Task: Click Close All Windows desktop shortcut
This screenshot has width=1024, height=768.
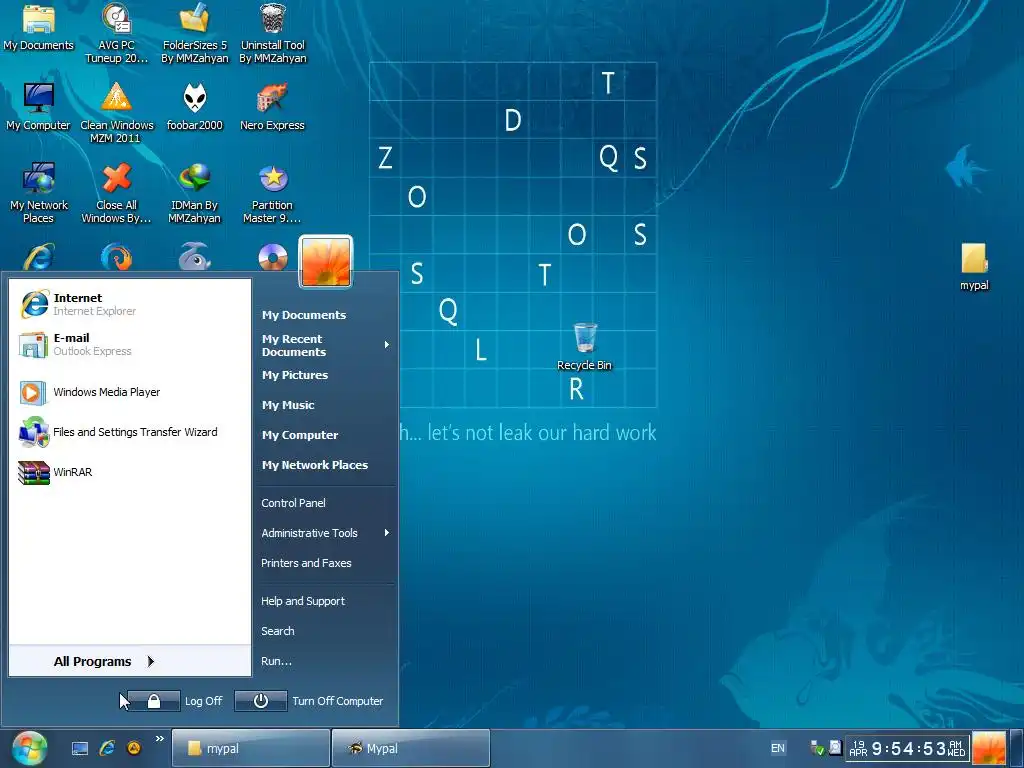Action: tap(116, 193)
